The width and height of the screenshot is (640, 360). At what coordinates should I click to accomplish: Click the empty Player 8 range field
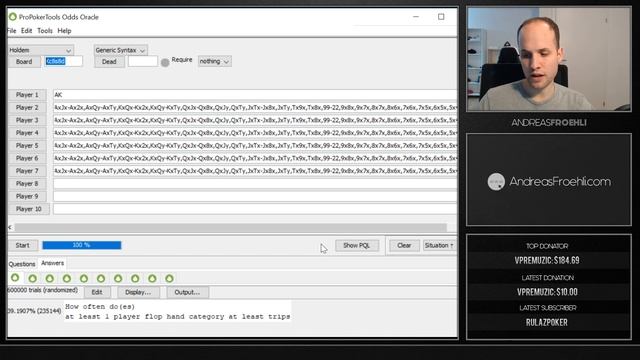point(255,183)
